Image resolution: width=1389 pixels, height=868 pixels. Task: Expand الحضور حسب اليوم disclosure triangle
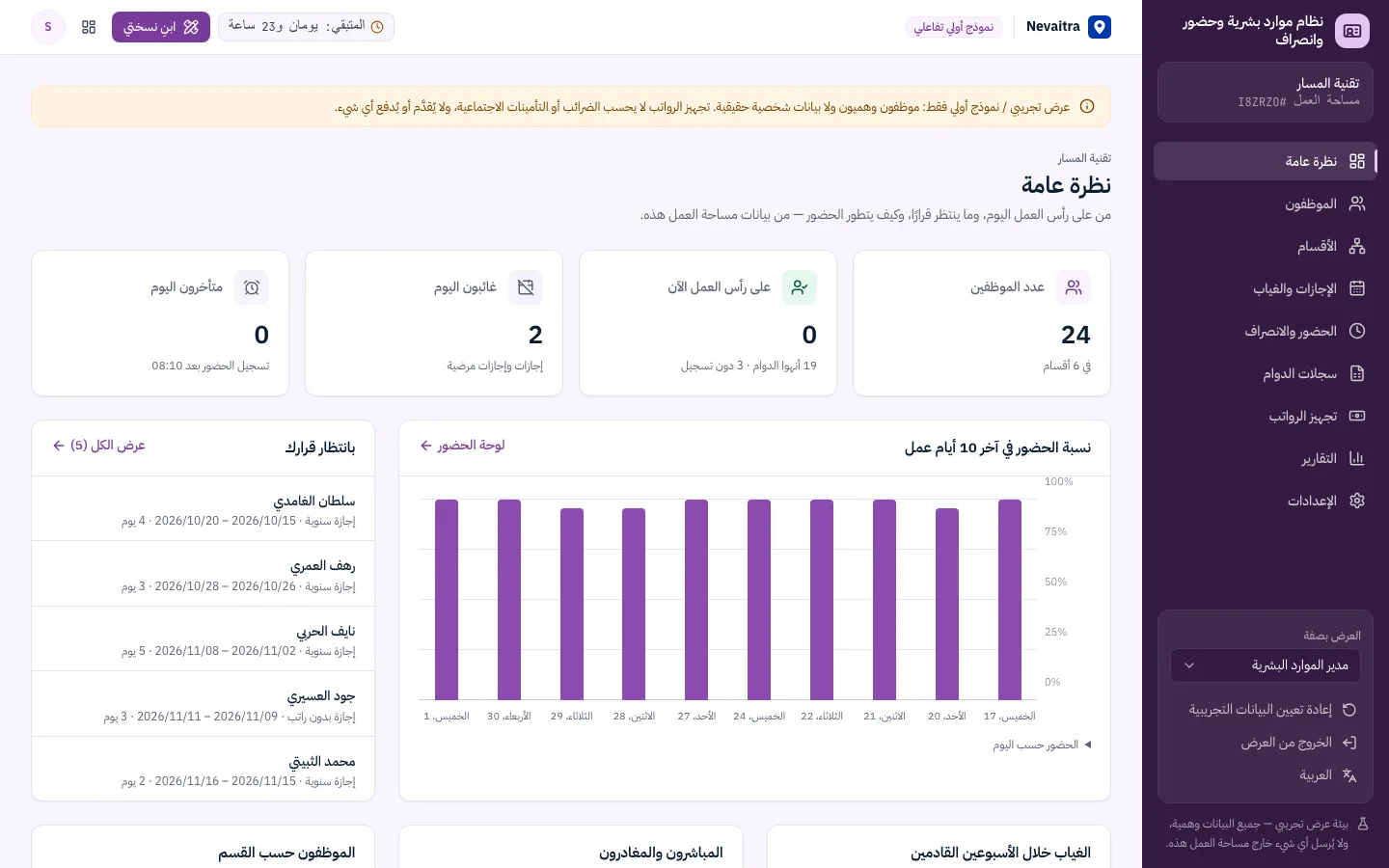pos(1088,745)
